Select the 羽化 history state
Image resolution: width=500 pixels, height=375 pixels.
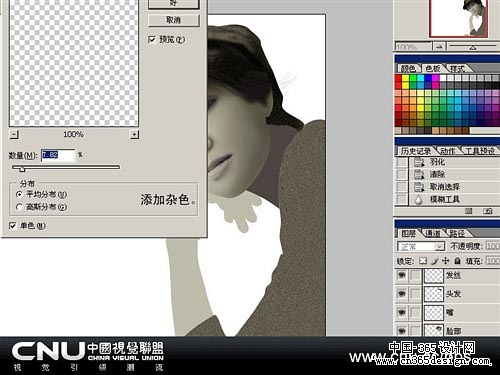[437, 162]
